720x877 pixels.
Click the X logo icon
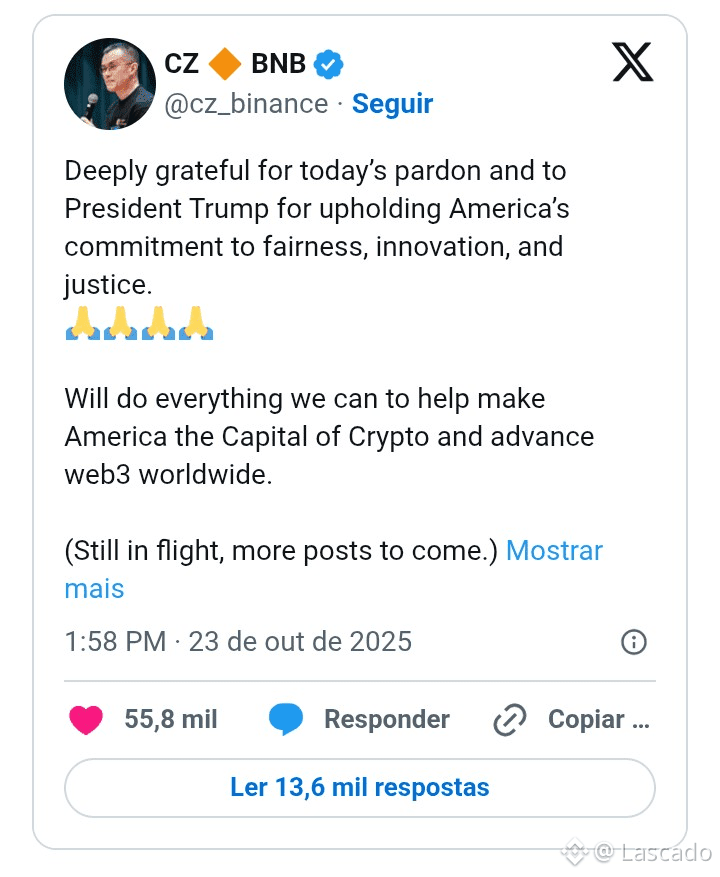click(632, 63)
